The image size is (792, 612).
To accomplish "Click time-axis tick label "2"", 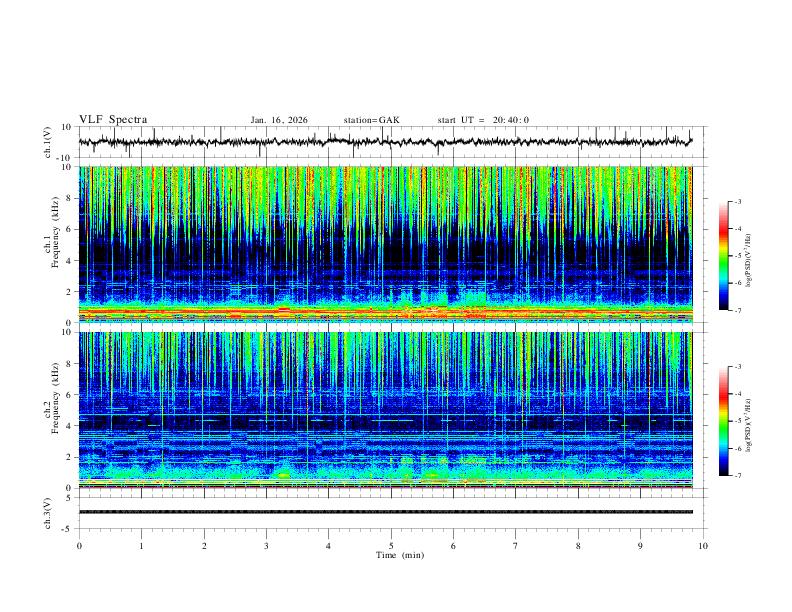I will (204, 546).
